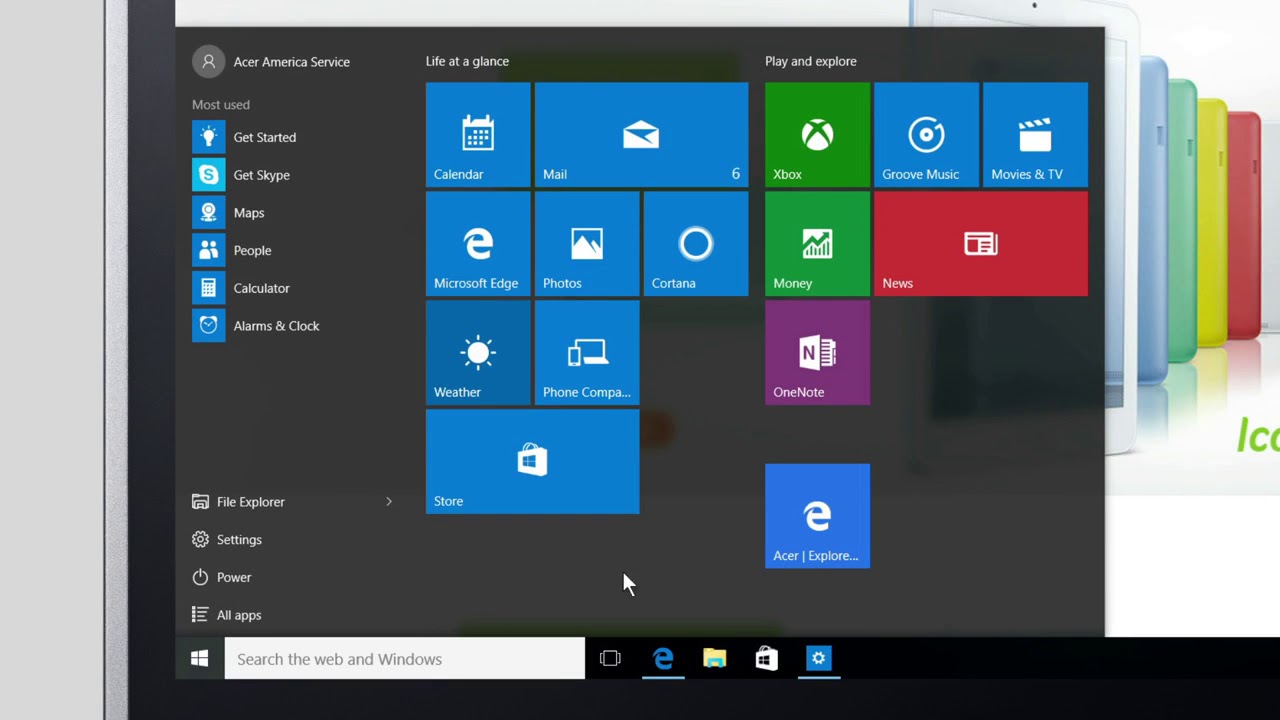
Task: Open the Cortana tile
Action: coord(696,244)
